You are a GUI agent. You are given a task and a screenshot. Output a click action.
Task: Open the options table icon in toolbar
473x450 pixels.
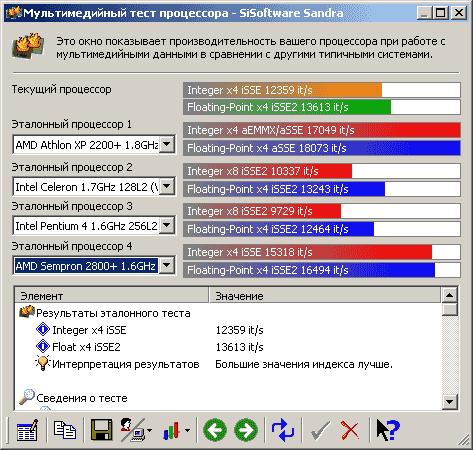tap(27, 430)
